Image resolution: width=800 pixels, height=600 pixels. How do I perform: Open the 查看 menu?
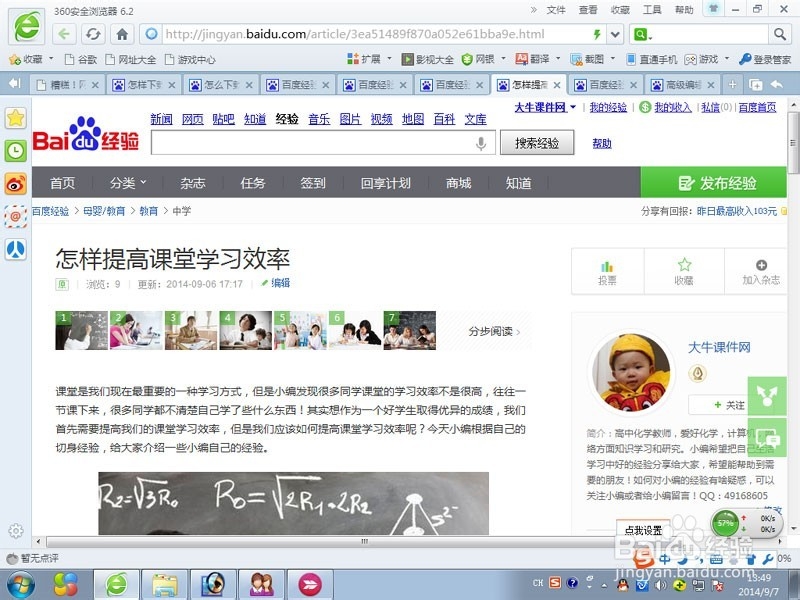pos(588,10)
